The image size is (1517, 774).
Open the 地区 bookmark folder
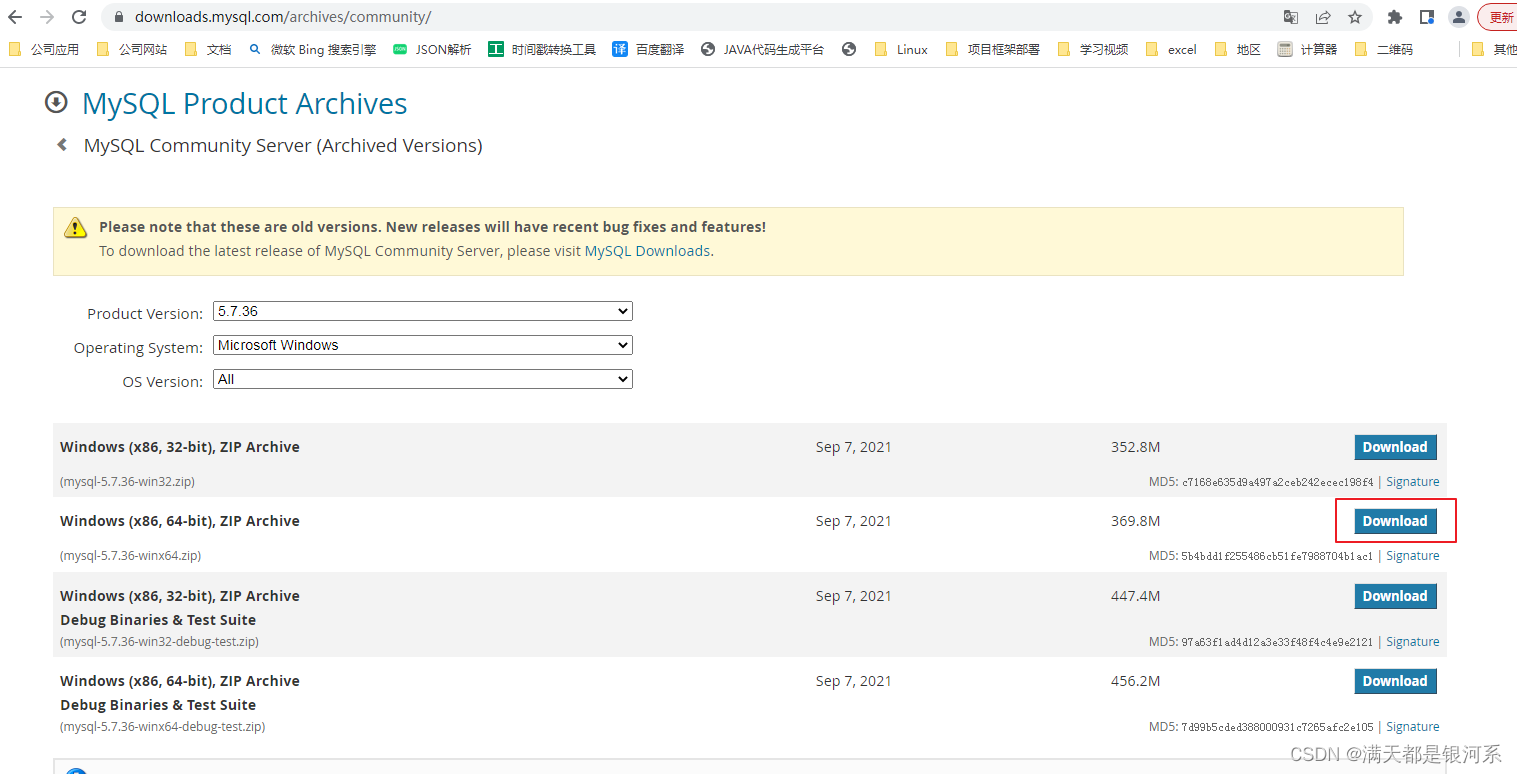1237,49
